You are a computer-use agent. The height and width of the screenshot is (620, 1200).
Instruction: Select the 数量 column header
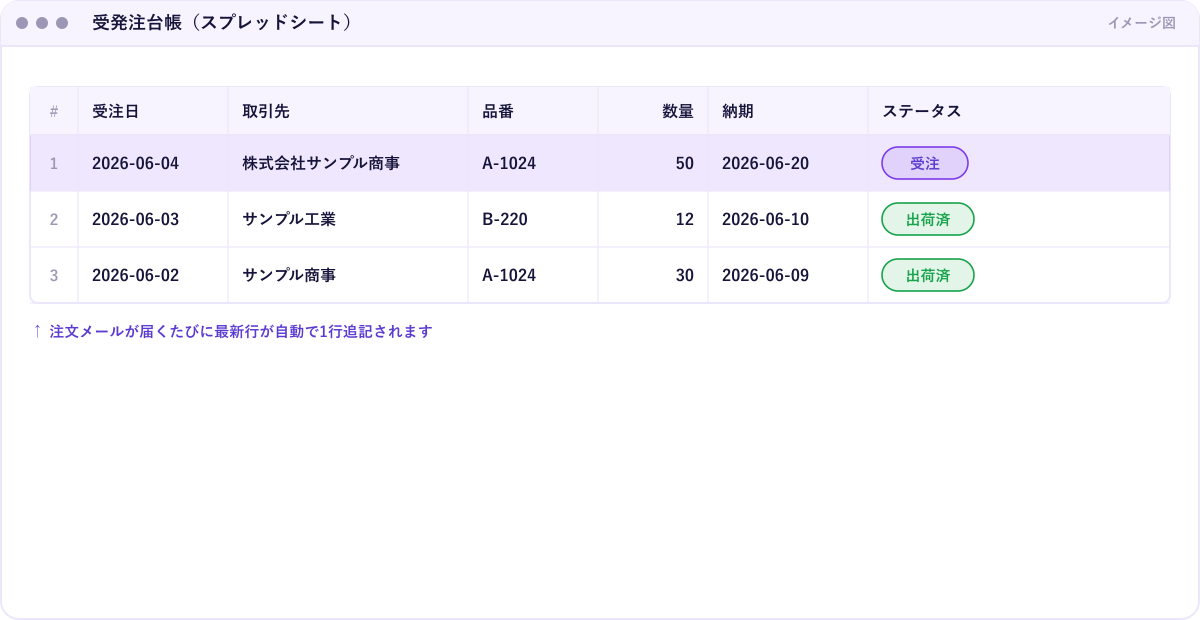tap(653, 111)
